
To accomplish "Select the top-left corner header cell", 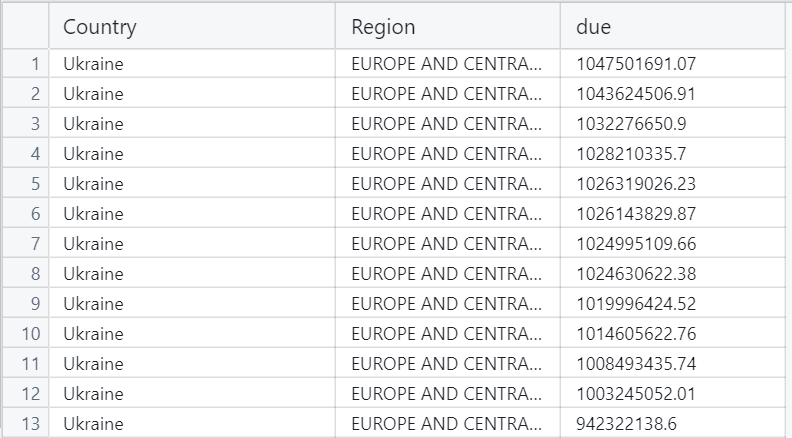I will coord(26,26).
